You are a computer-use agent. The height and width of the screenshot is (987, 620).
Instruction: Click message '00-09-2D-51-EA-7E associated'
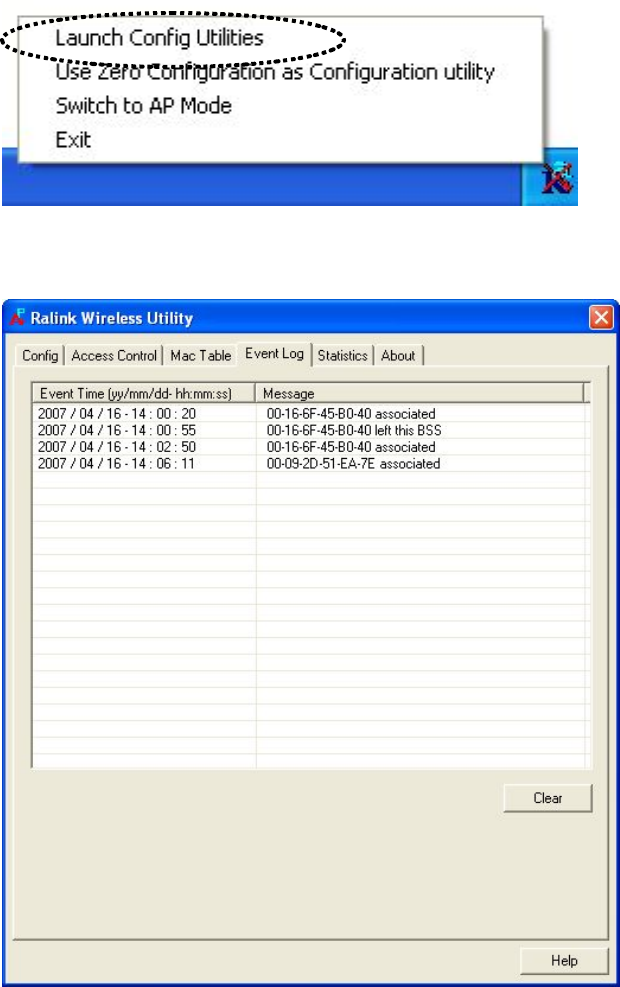[353, 464]
